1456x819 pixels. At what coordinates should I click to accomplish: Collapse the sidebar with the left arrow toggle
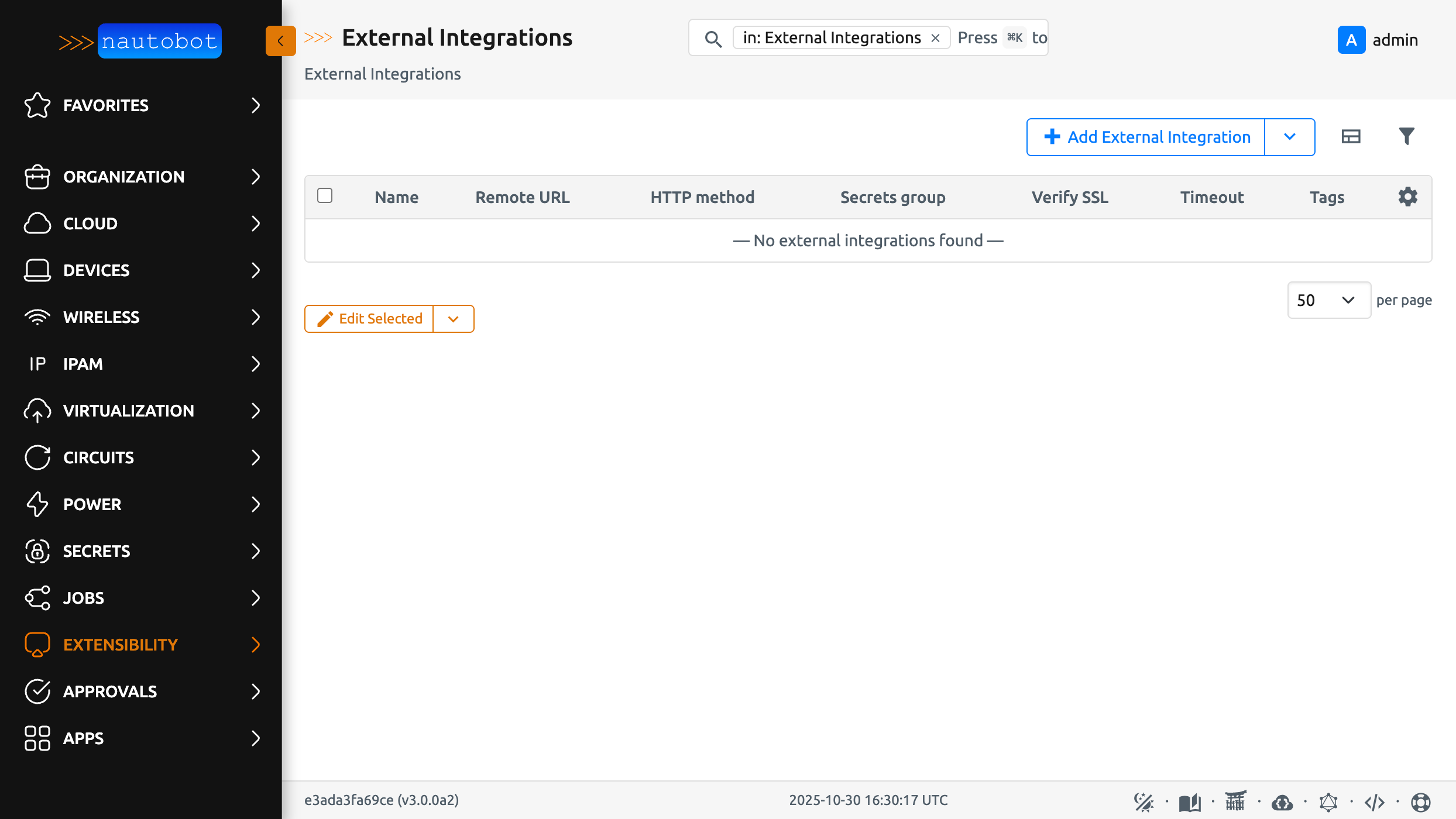tap(280, 41)
